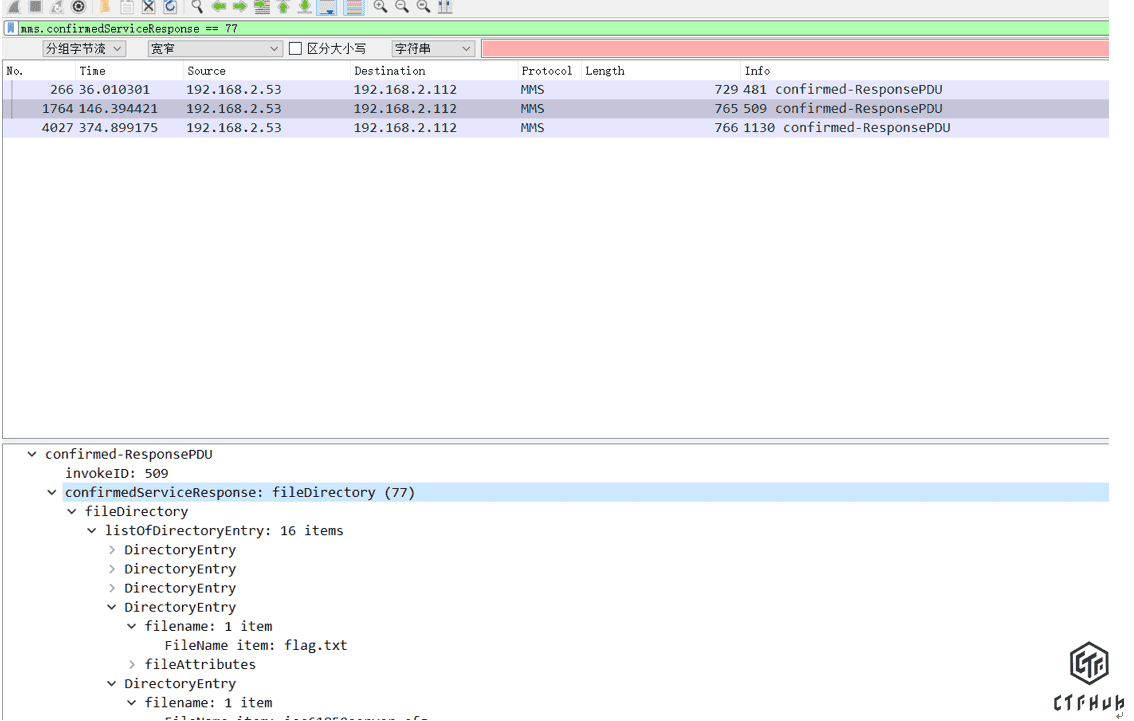The width and height of the screenshot is (1134, 721).
Task: Click the resize columns icon
Action: click(445, 7)
